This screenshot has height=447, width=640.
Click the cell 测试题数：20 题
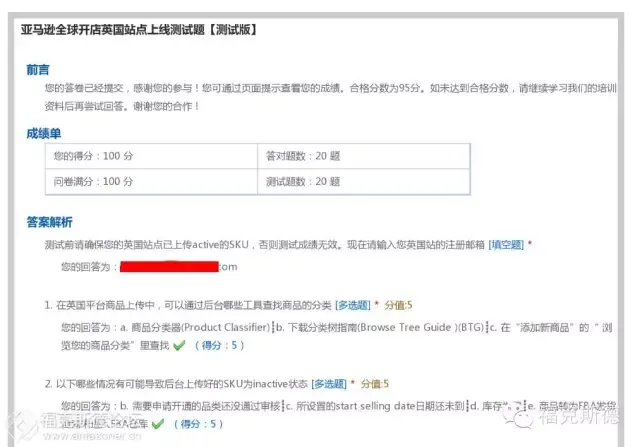coord(364,182)
